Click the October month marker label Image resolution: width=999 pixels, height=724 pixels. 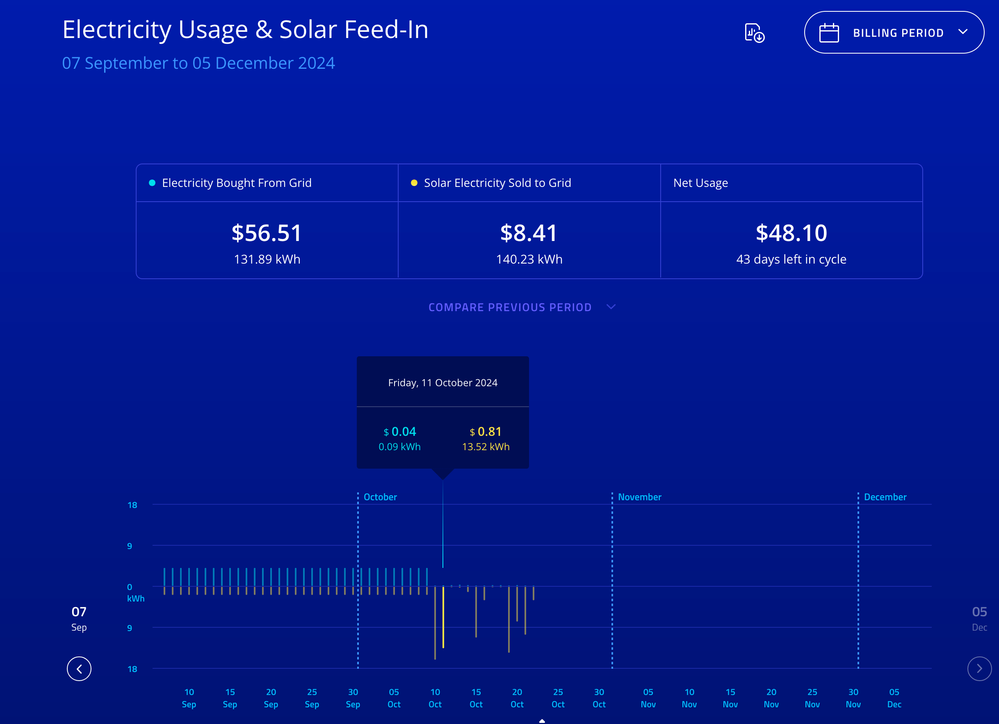coord(380,497)
